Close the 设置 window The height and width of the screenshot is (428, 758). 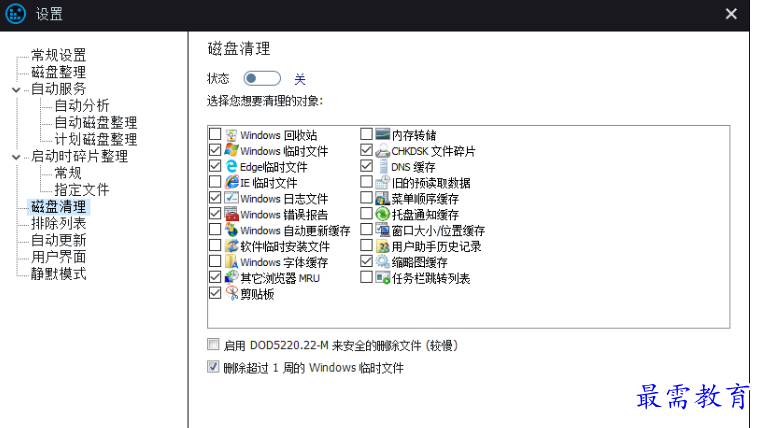[x=731, y=14]
